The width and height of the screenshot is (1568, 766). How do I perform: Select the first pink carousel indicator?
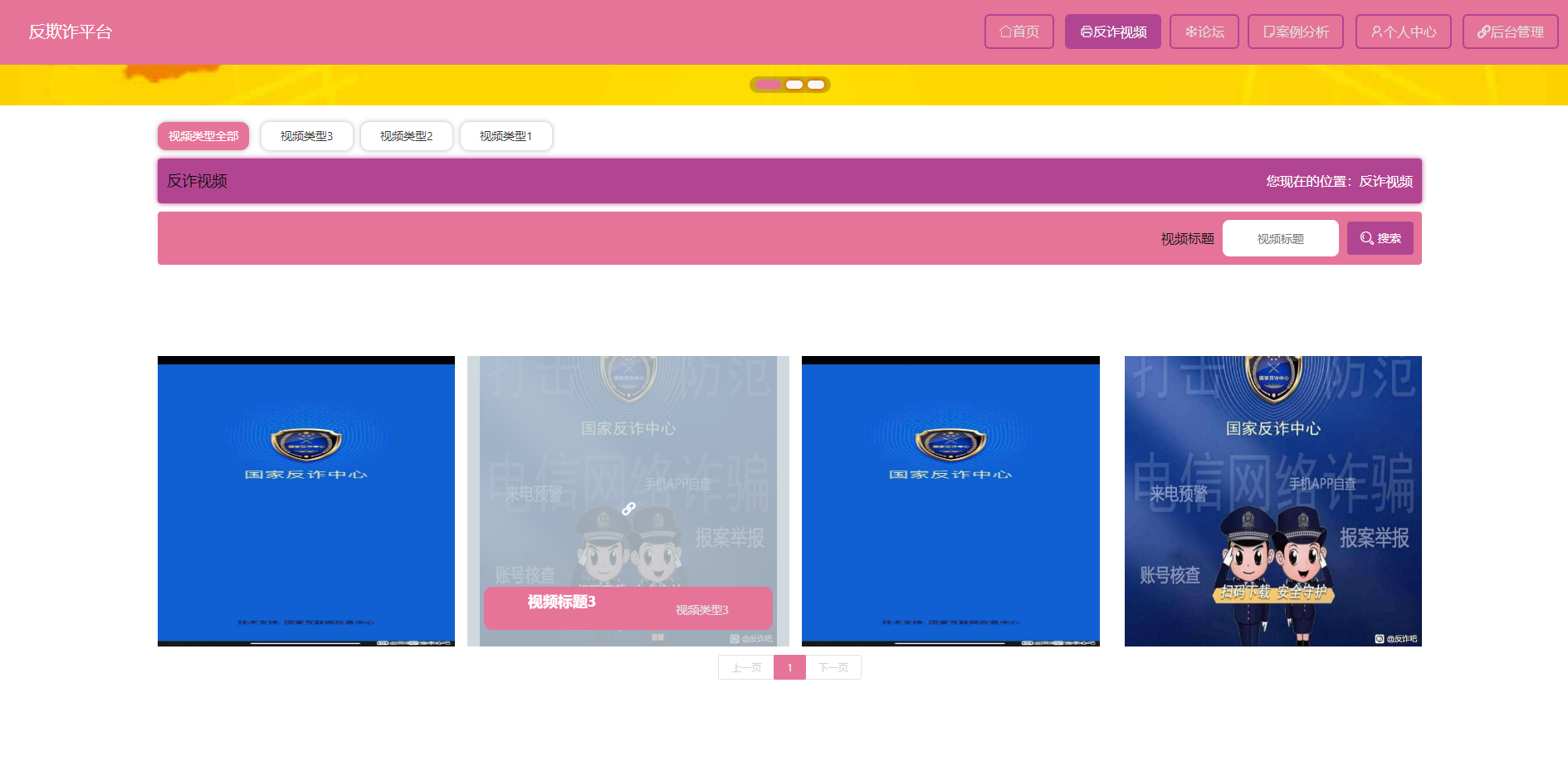pyautogui.click(x=768, y=85)
